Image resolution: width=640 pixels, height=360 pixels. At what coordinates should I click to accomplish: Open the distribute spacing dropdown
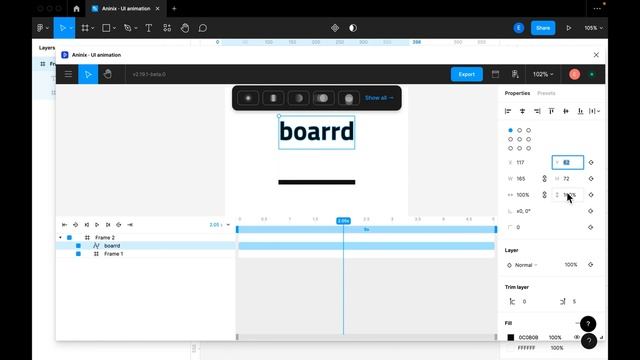595,111
